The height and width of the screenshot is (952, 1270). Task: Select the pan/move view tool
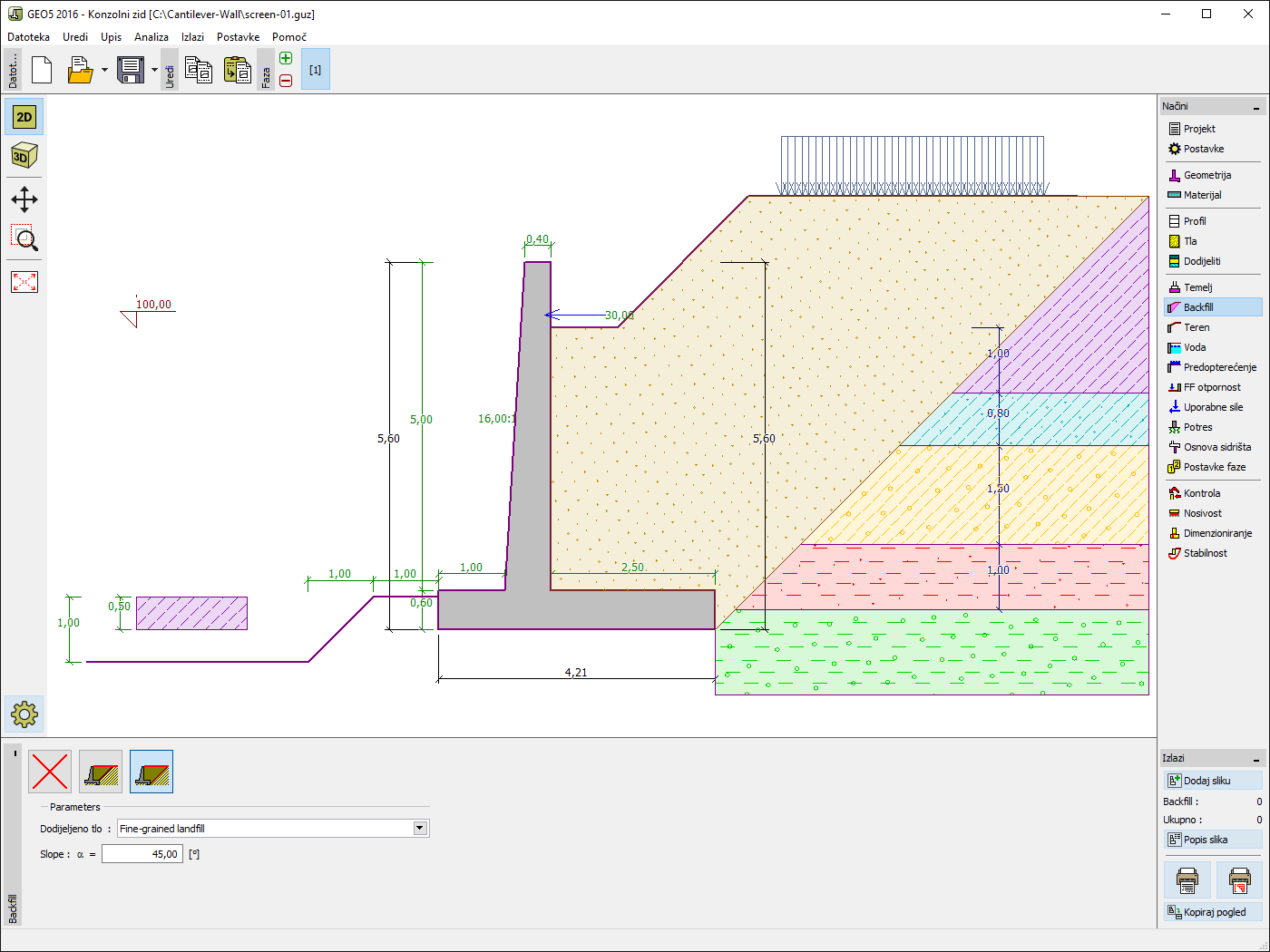[x=24, y=199]
